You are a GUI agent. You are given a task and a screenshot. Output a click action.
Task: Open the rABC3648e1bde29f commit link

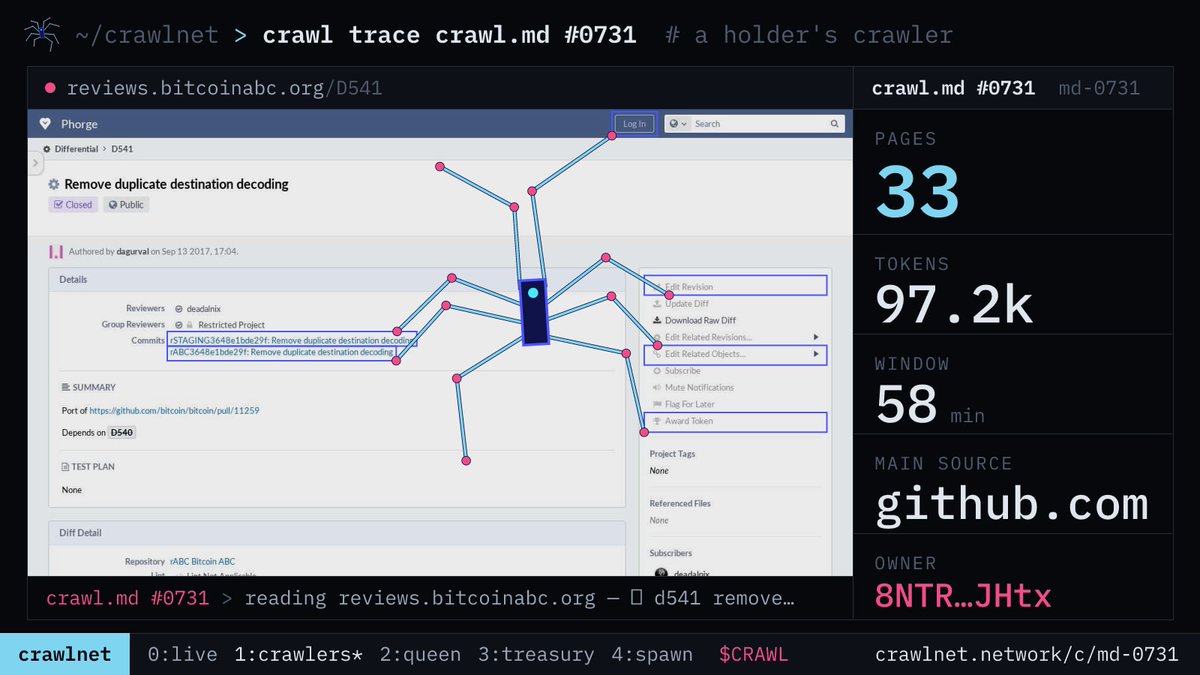click(281, 352)
